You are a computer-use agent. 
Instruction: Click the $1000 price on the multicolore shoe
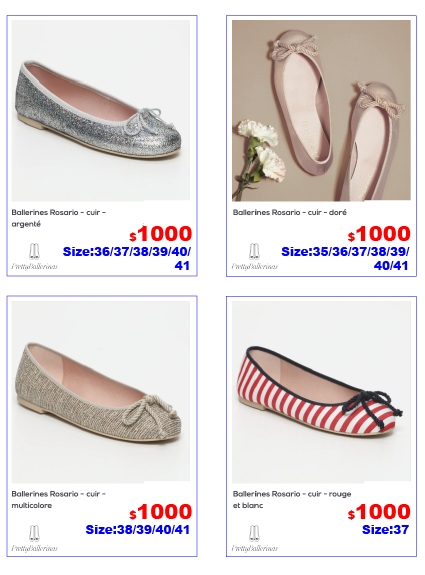pos(161,512)
